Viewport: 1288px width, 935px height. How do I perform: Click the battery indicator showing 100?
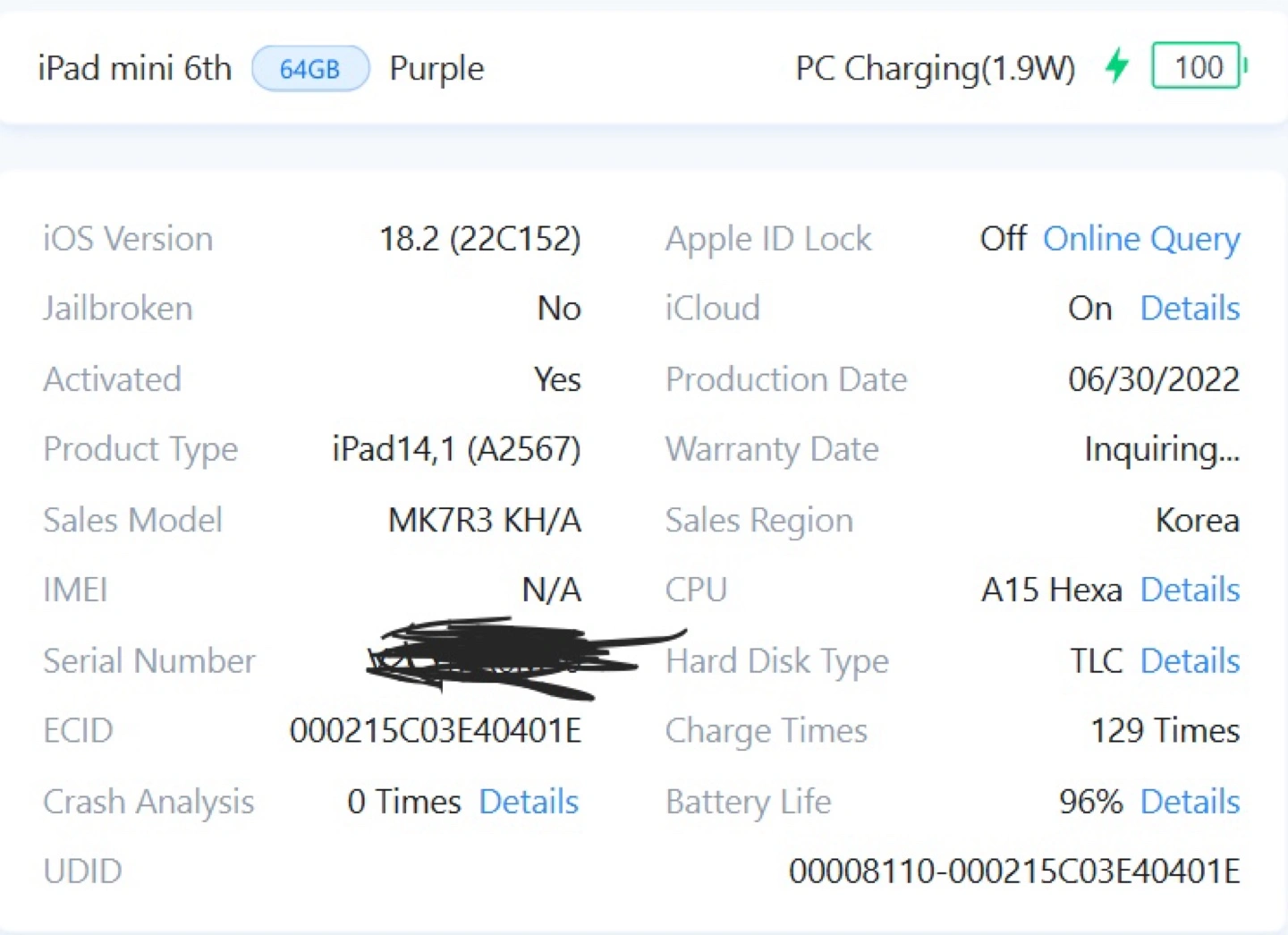point(1199,65)
